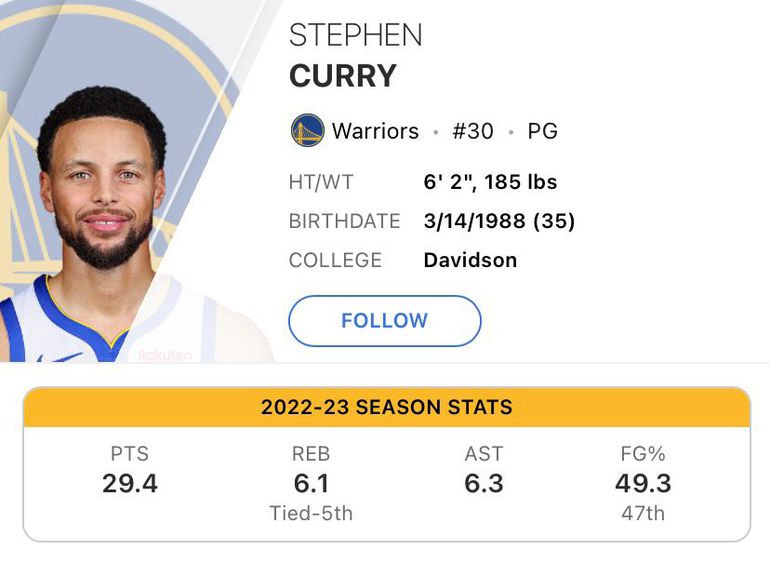Image resolution: width=770 pixels, height=563 pixels.
Task: Tap the FG% value 49.3
Action: click(643, 484)
